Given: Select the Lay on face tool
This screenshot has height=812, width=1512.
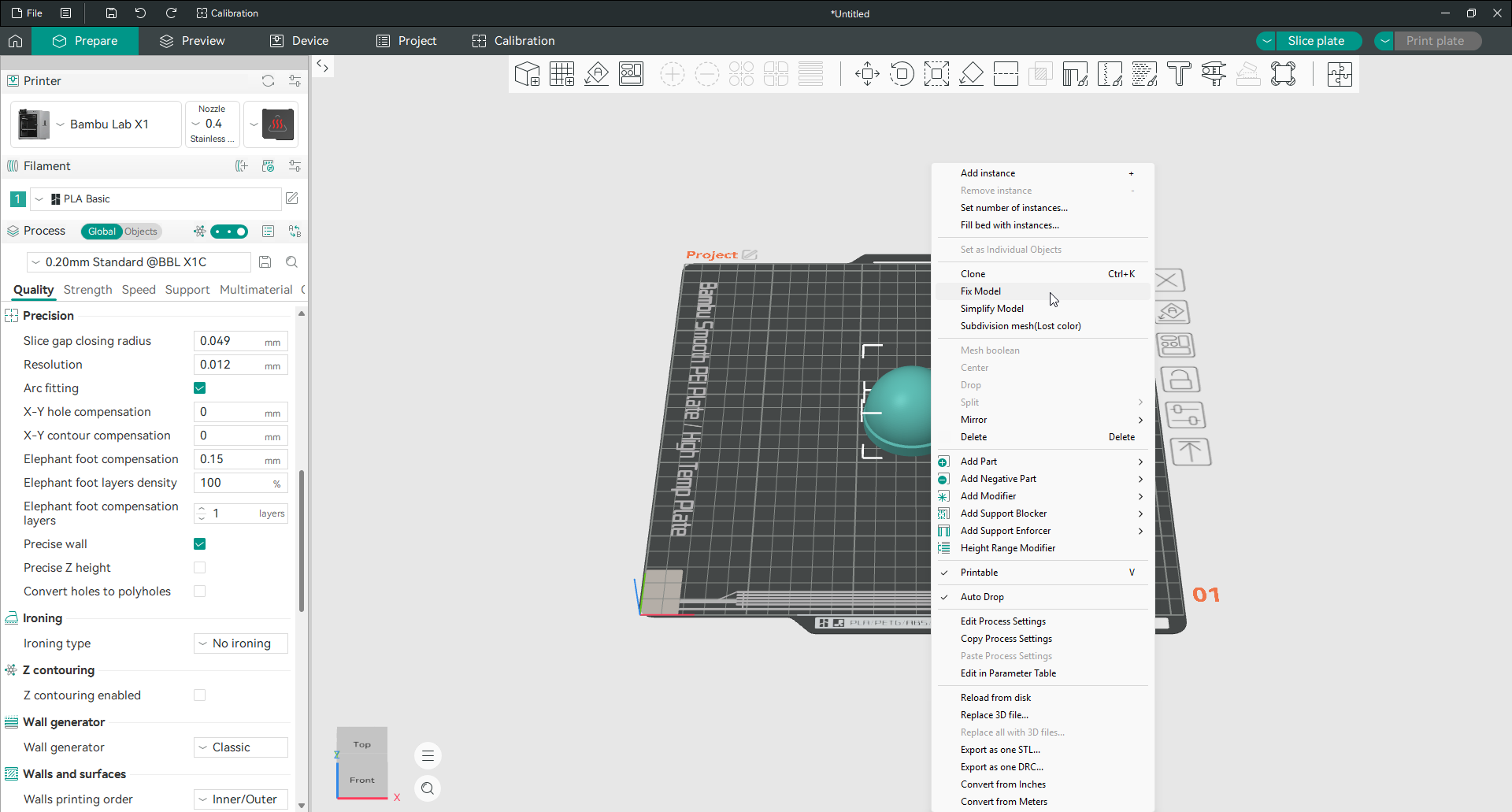Looking at the screenshot, I should (971, 74).
